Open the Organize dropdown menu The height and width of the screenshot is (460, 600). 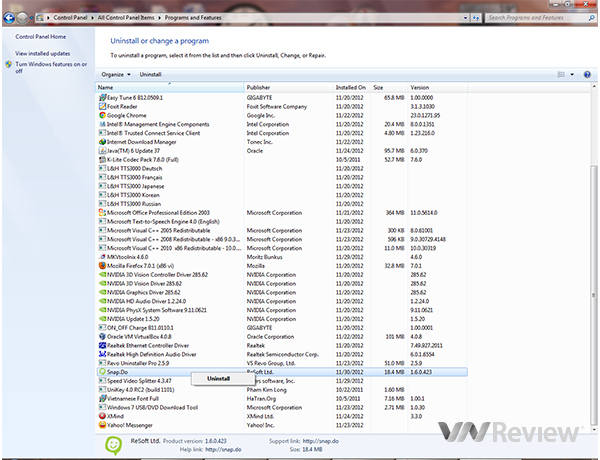click(x=116, y=74)
